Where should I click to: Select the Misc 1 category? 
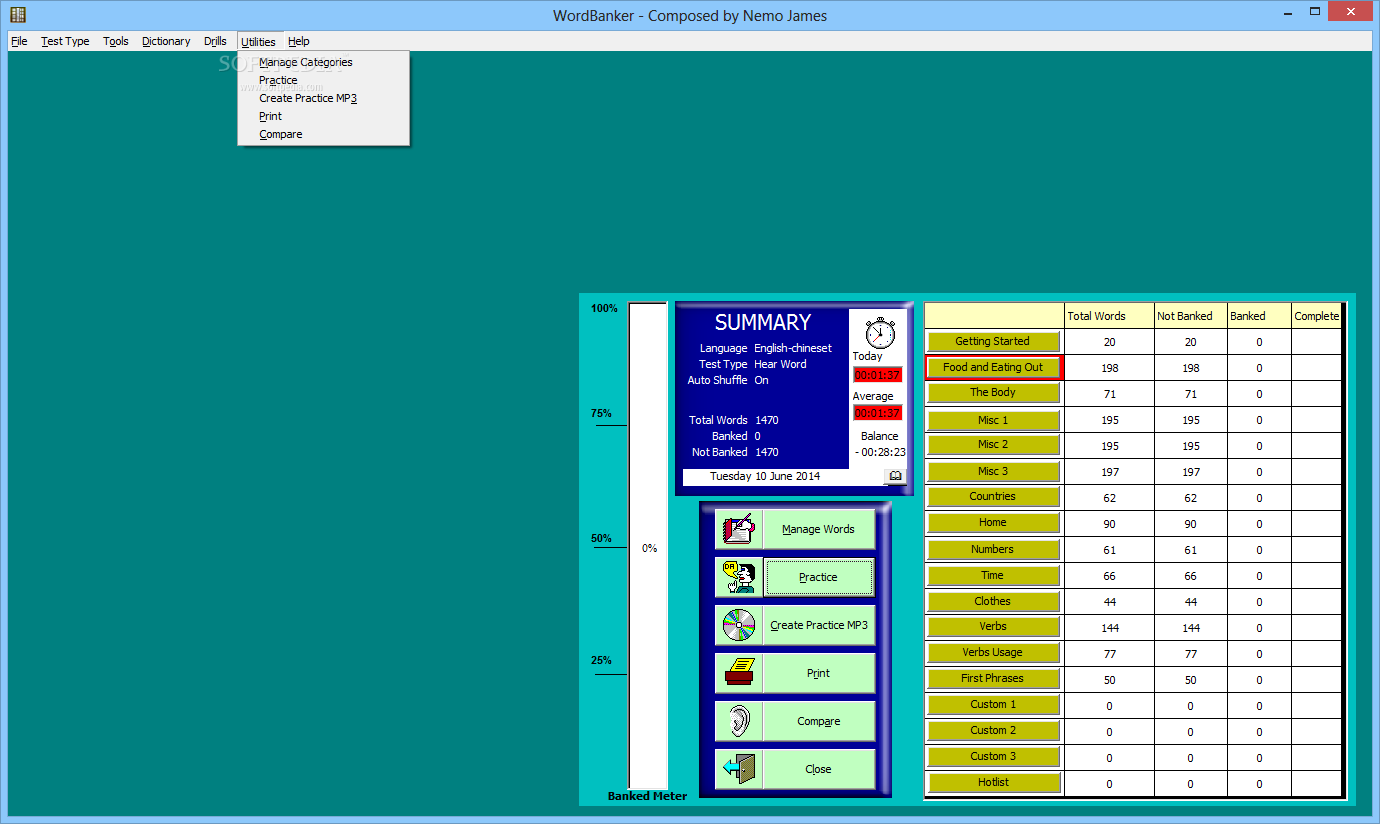click(x=993, y=420)
